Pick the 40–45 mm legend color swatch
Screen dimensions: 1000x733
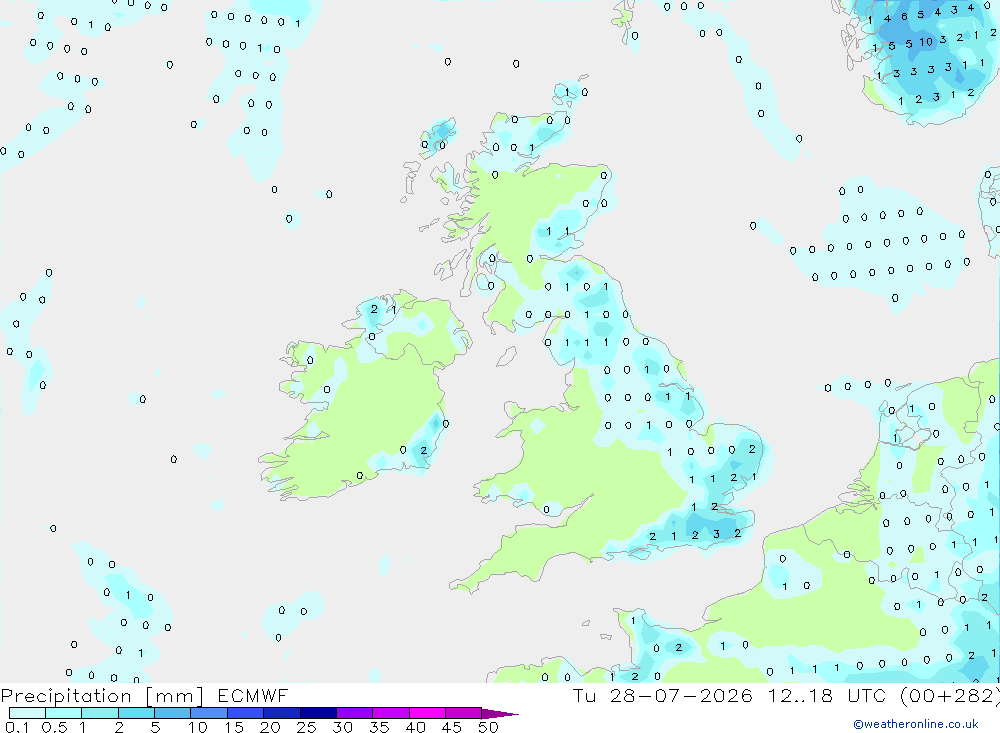[x=427, y=713]
